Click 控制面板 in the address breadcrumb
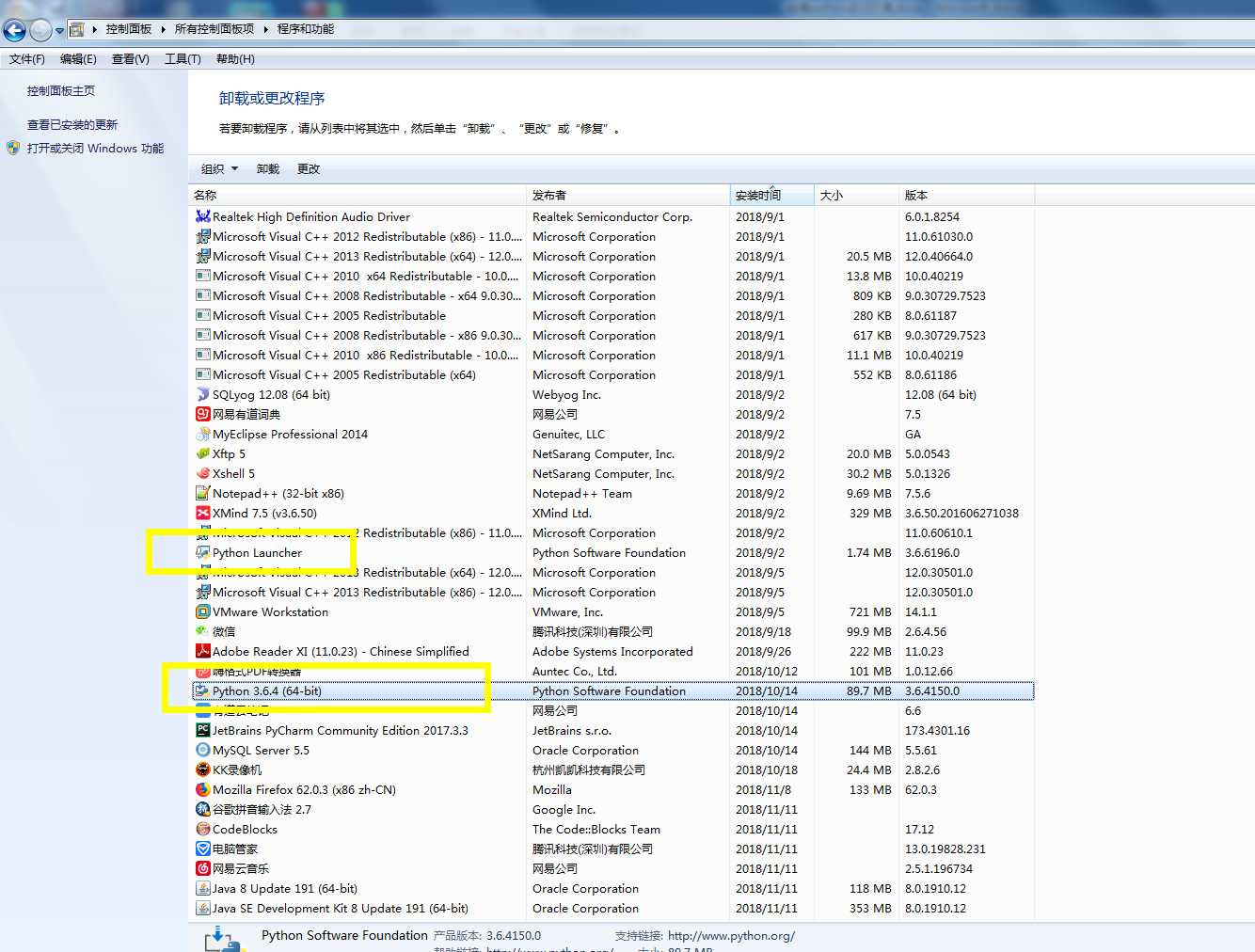 [129, 29]
